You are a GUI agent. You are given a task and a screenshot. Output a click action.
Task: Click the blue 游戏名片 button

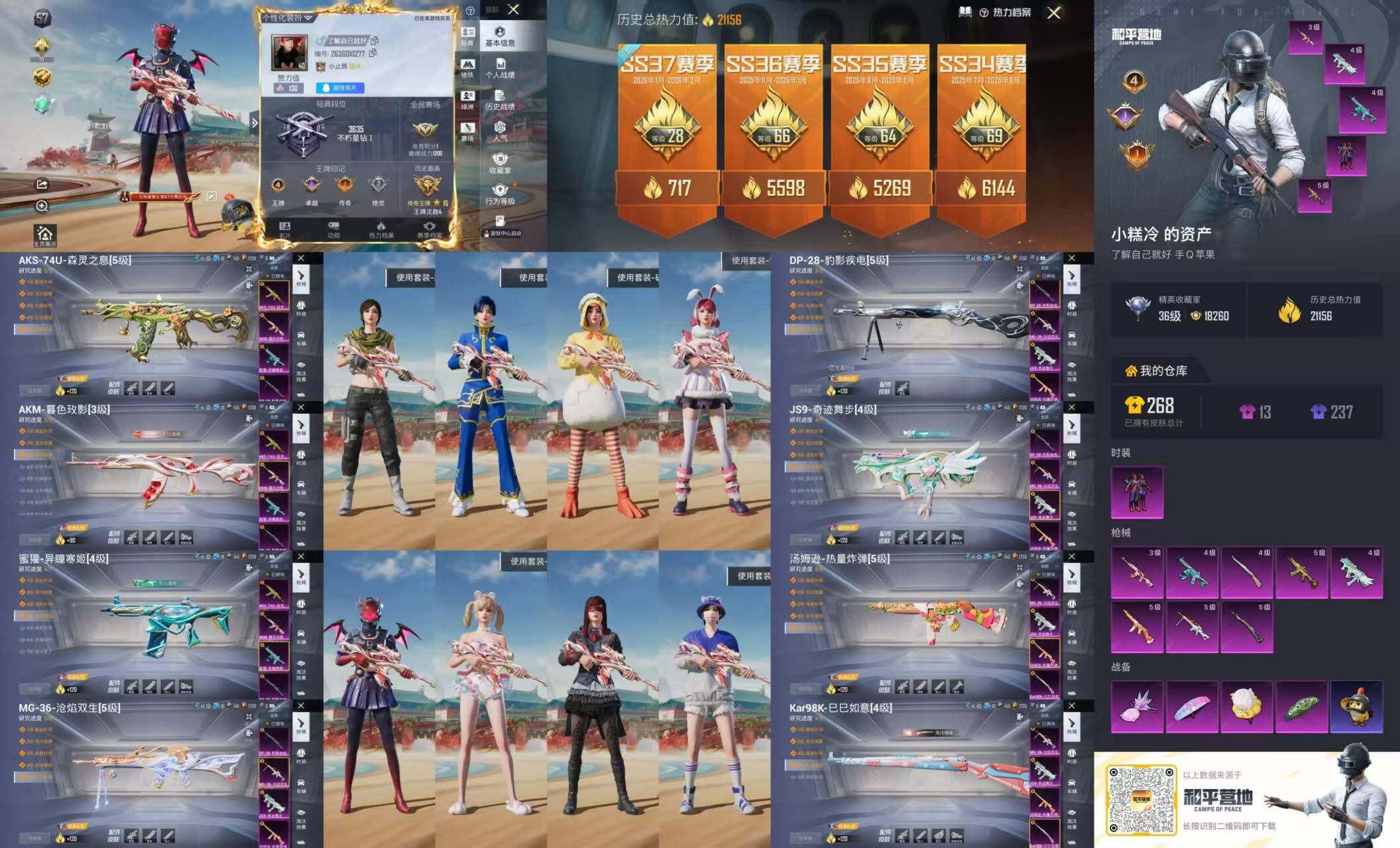(339, 88)
